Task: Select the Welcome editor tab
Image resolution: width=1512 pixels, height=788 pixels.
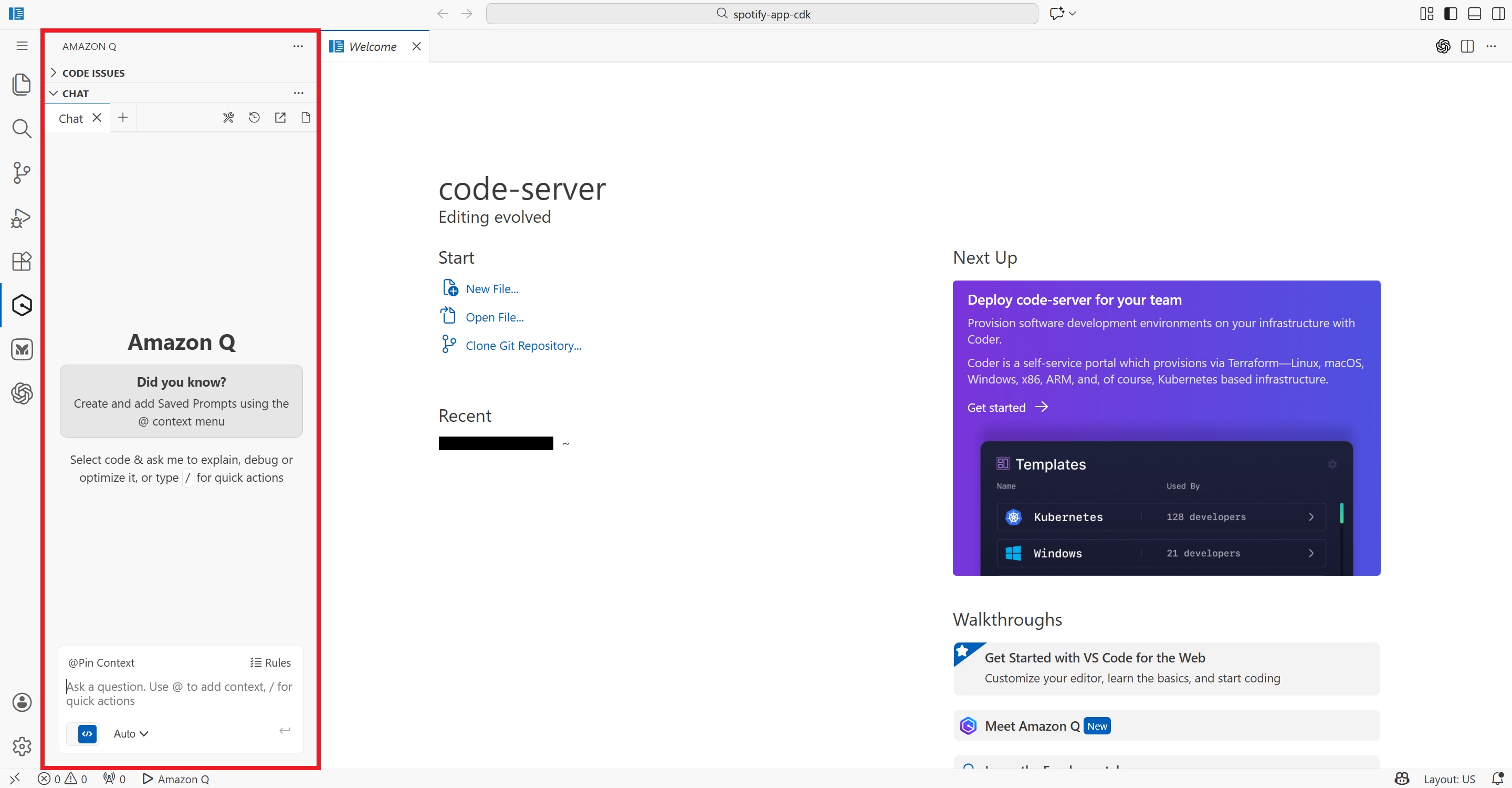Action: (372, 46)
